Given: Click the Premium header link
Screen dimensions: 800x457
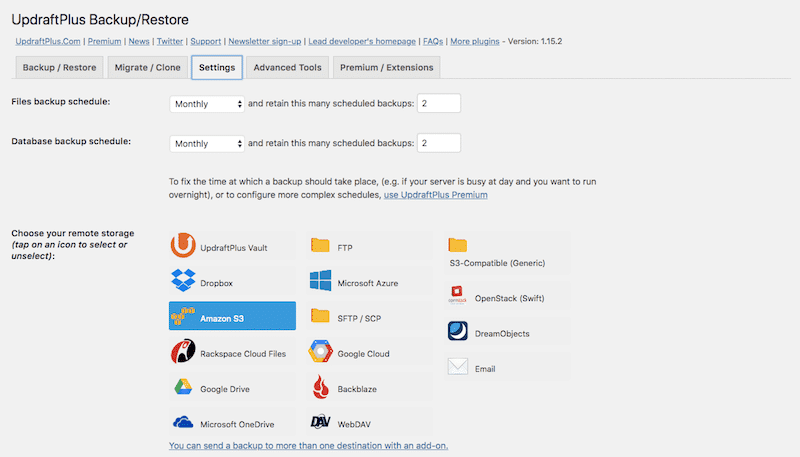Looking at the screenshot, I should pyautogui.click(x=105, y=41).
